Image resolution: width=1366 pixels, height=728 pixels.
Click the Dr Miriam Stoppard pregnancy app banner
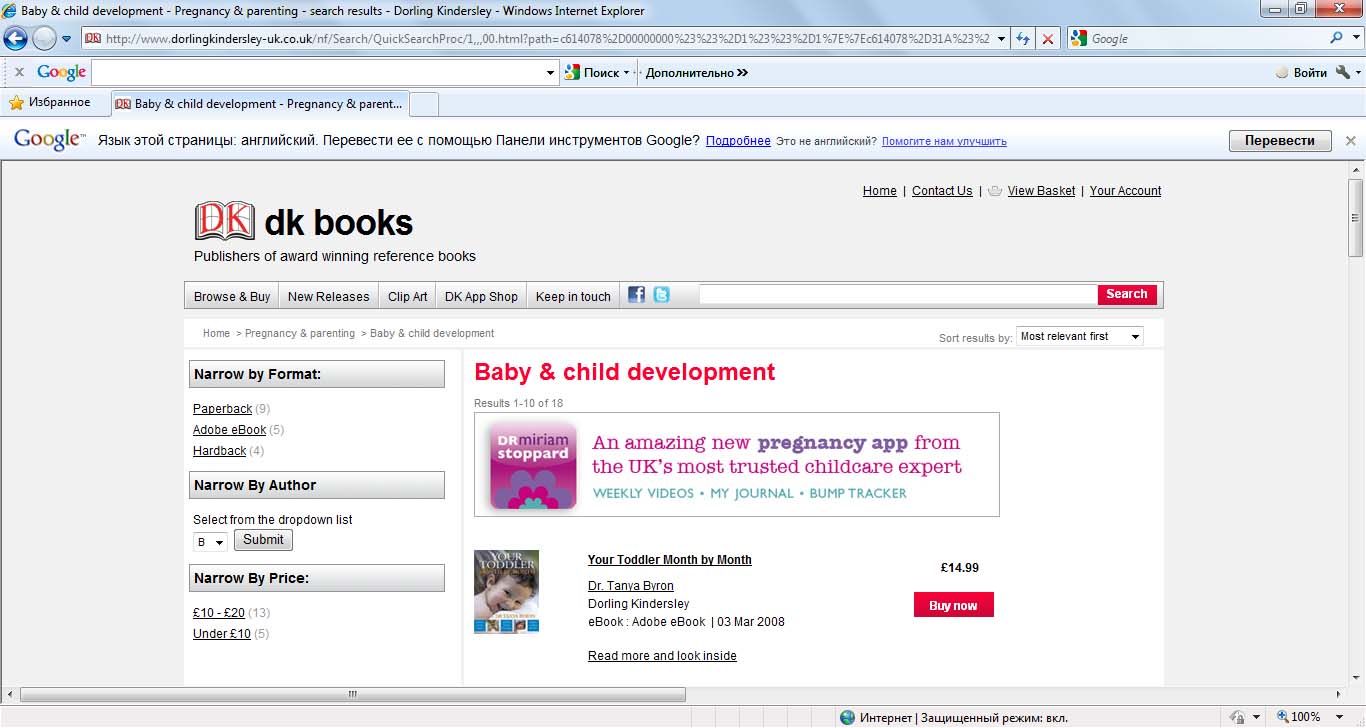click(737, 465)
